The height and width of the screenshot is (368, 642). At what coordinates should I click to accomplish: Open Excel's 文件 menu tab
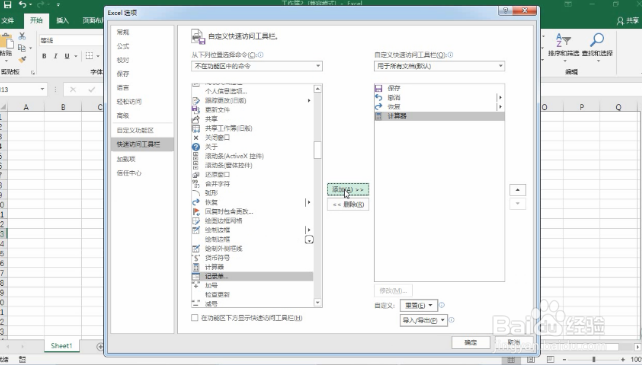pyautogui.click(x=8, y=20)
